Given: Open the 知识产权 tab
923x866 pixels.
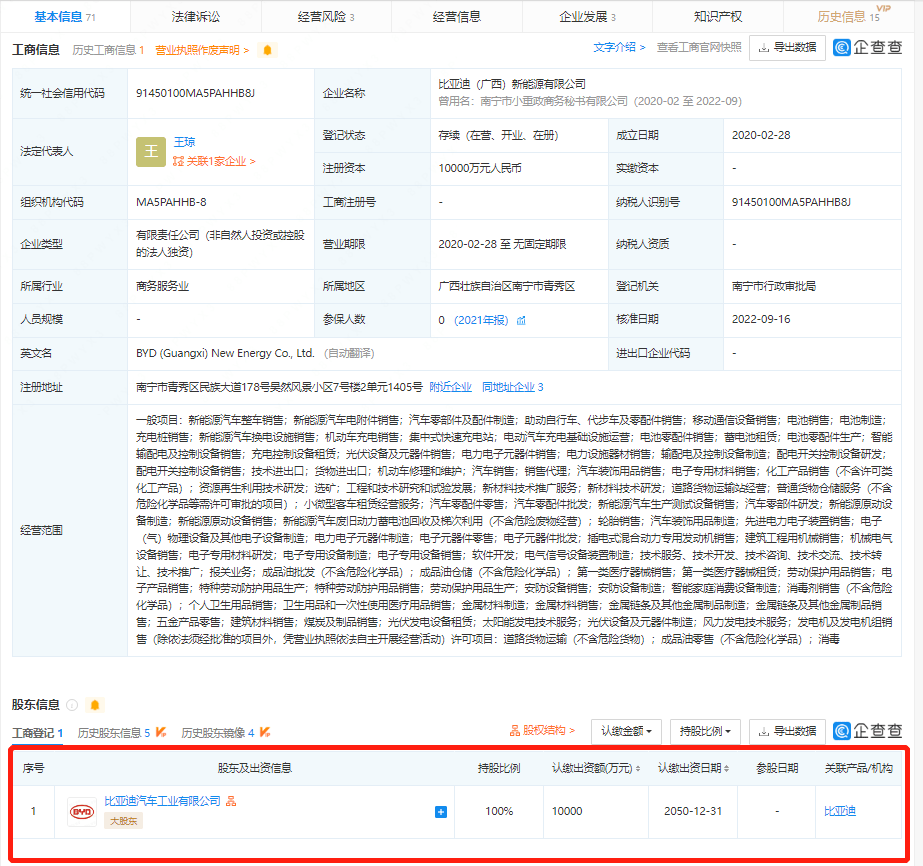Looking at the screenshot, I should pyautogui.click(x=718, y=16).
